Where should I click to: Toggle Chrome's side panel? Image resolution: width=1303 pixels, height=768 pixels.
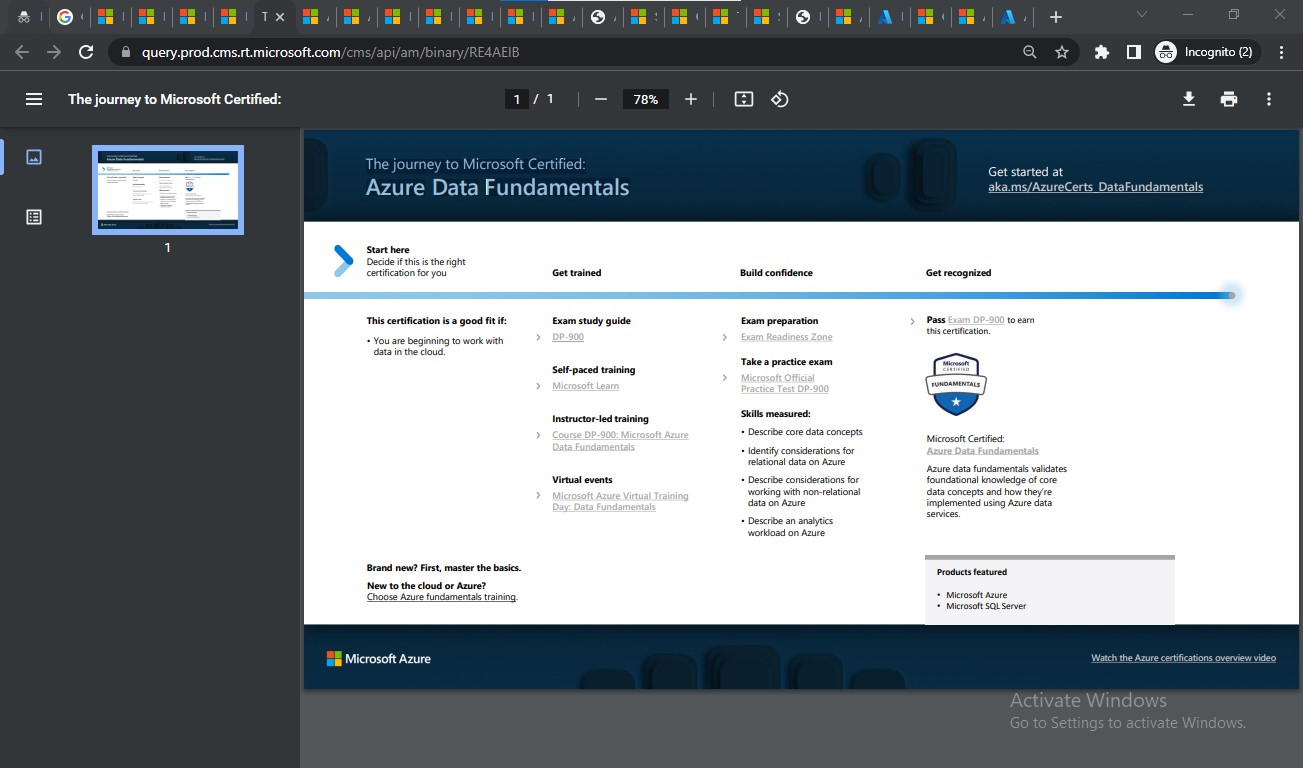click(x=1133, y=52)
